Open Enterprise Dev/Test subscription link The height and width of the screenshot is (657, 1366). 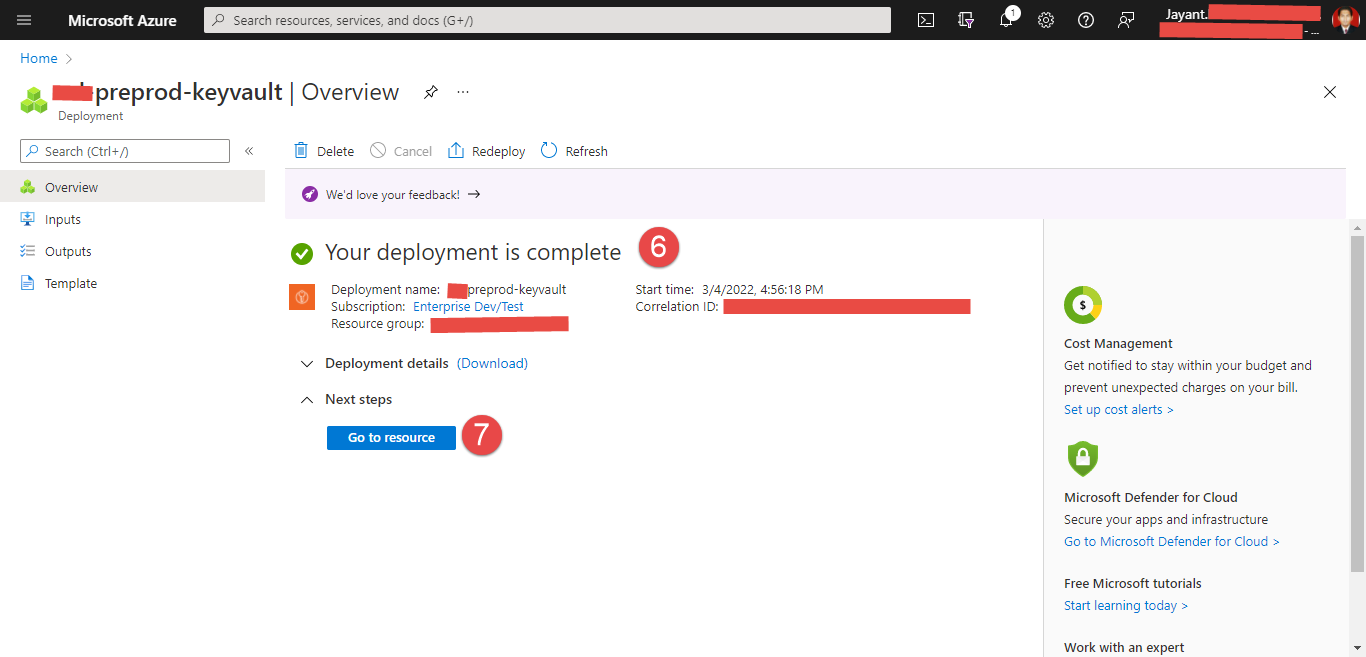468,307
